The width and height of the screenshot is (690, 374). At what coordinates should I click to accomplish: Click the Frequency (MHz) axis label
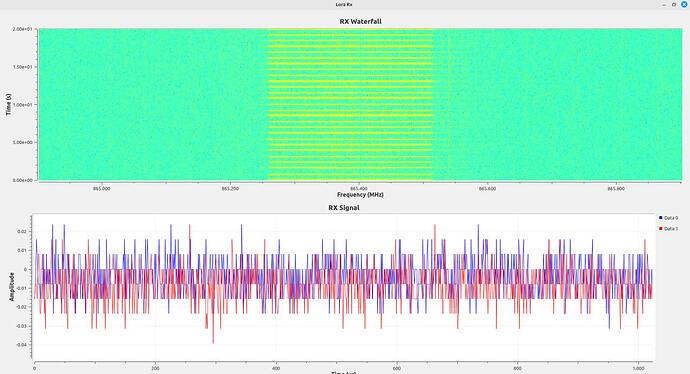coord(360,194)
